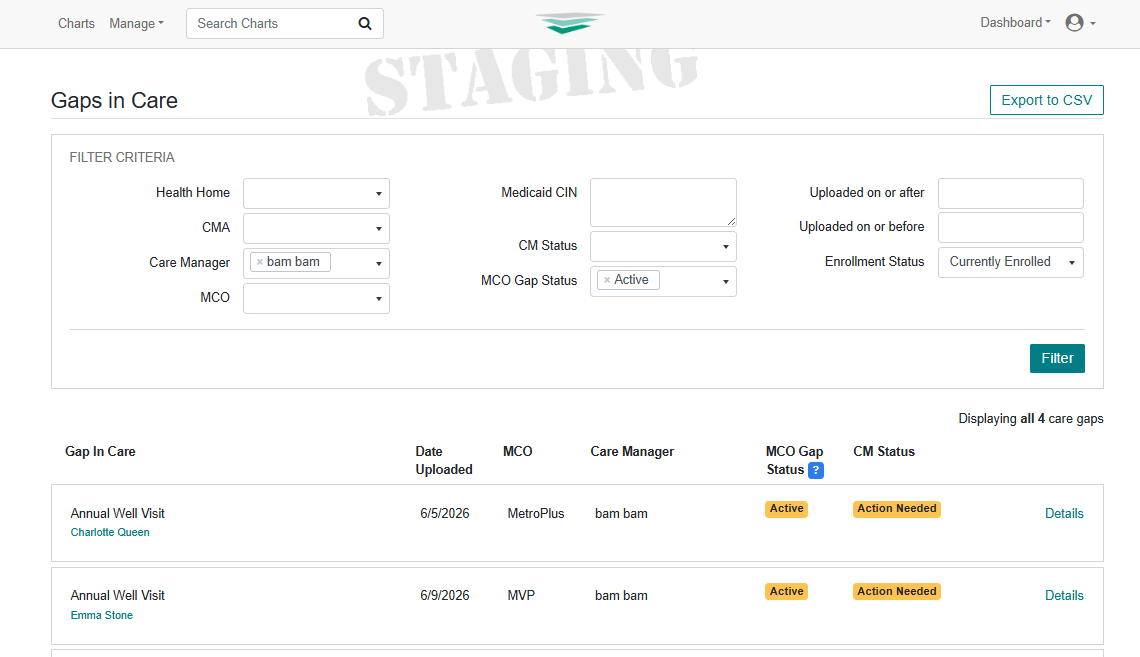Click the 'CM Status' column header
This screenshot has height=657, width=1140.
[884, 451]
